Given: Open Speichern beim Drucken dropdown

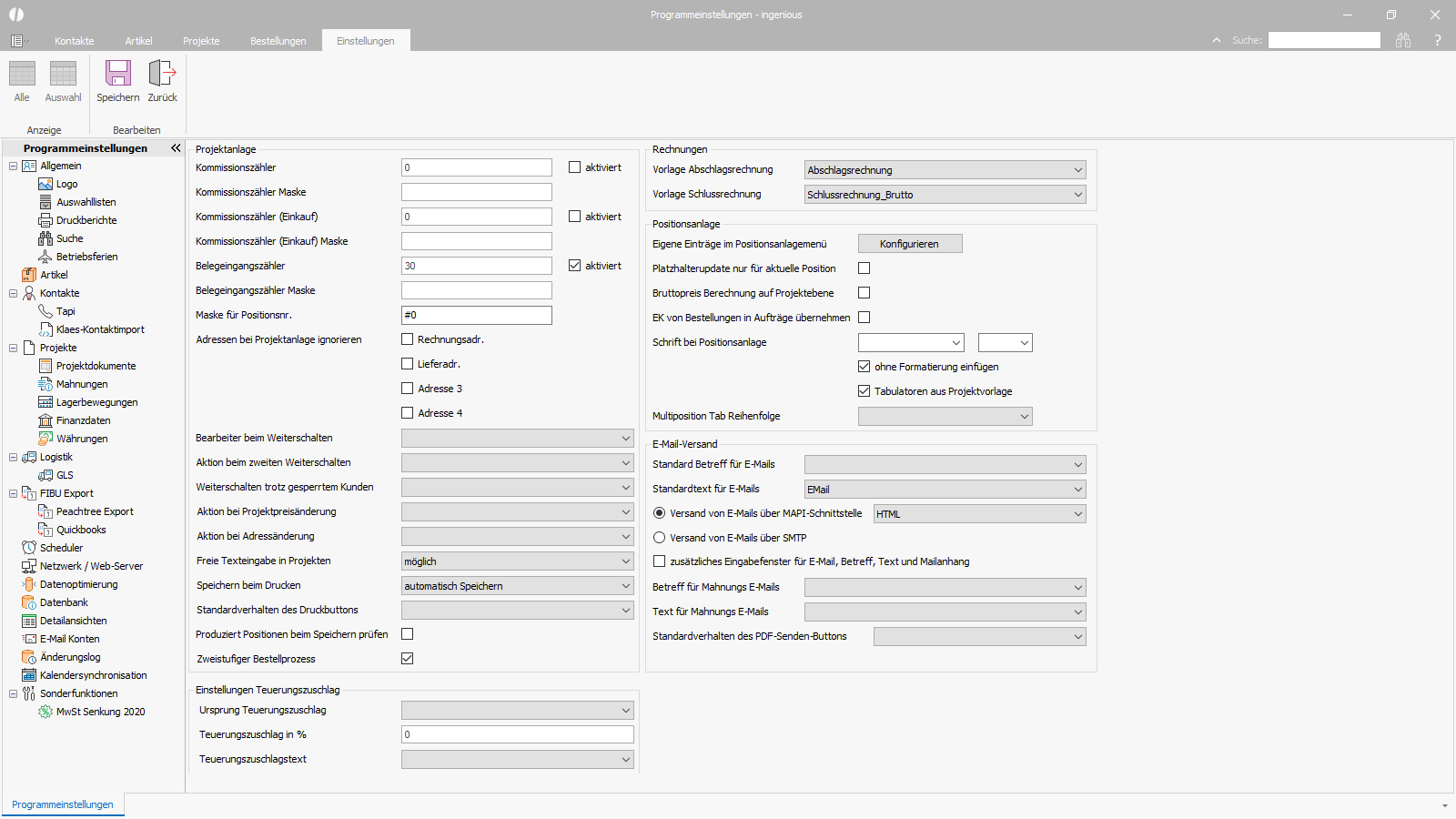Looking at the screenshot, I should (518, 586).
